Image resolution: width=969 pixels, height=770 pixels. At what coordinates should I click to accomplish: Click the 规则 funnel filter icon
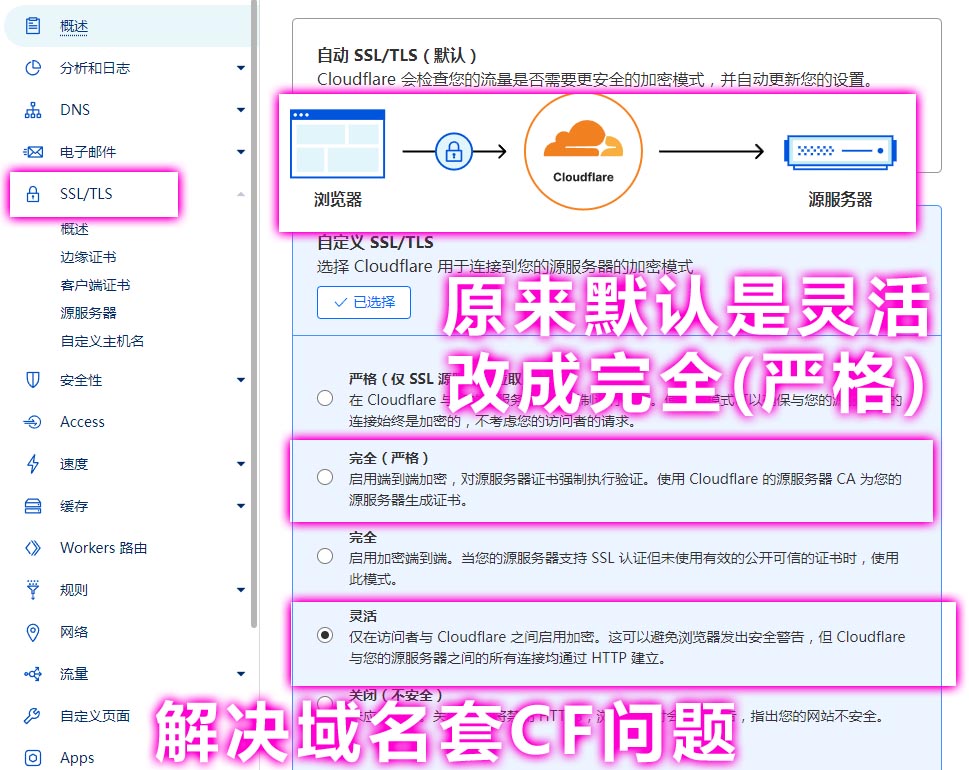[x=33, y=590]
